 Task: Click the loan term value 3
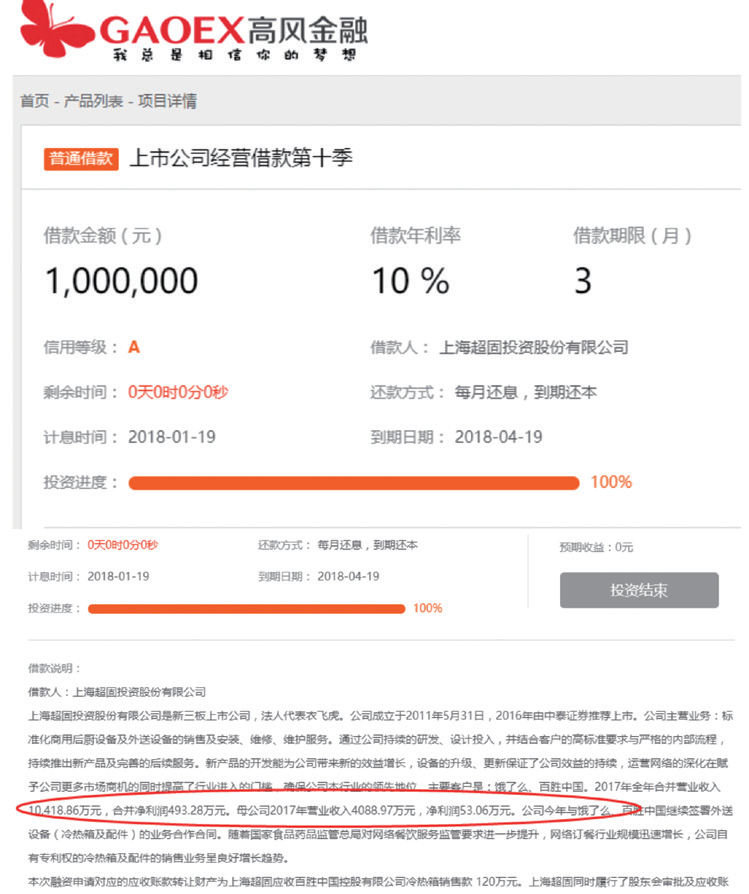click(x=583, y=281)
